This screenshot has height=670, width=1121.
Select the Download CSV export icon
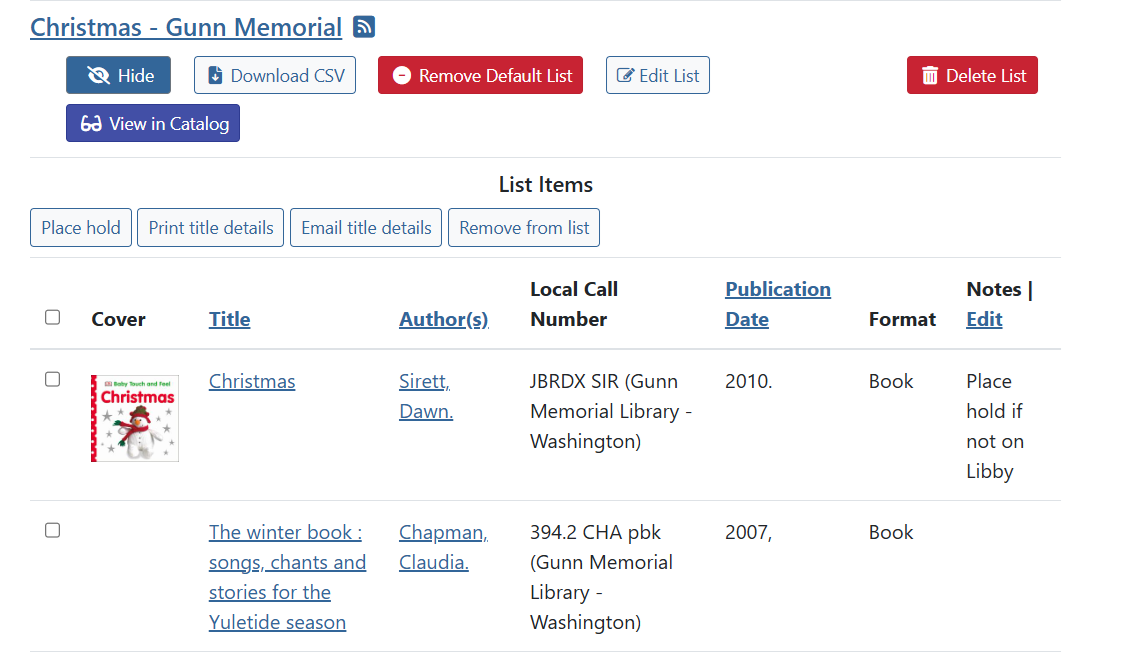tap(213, 74)
